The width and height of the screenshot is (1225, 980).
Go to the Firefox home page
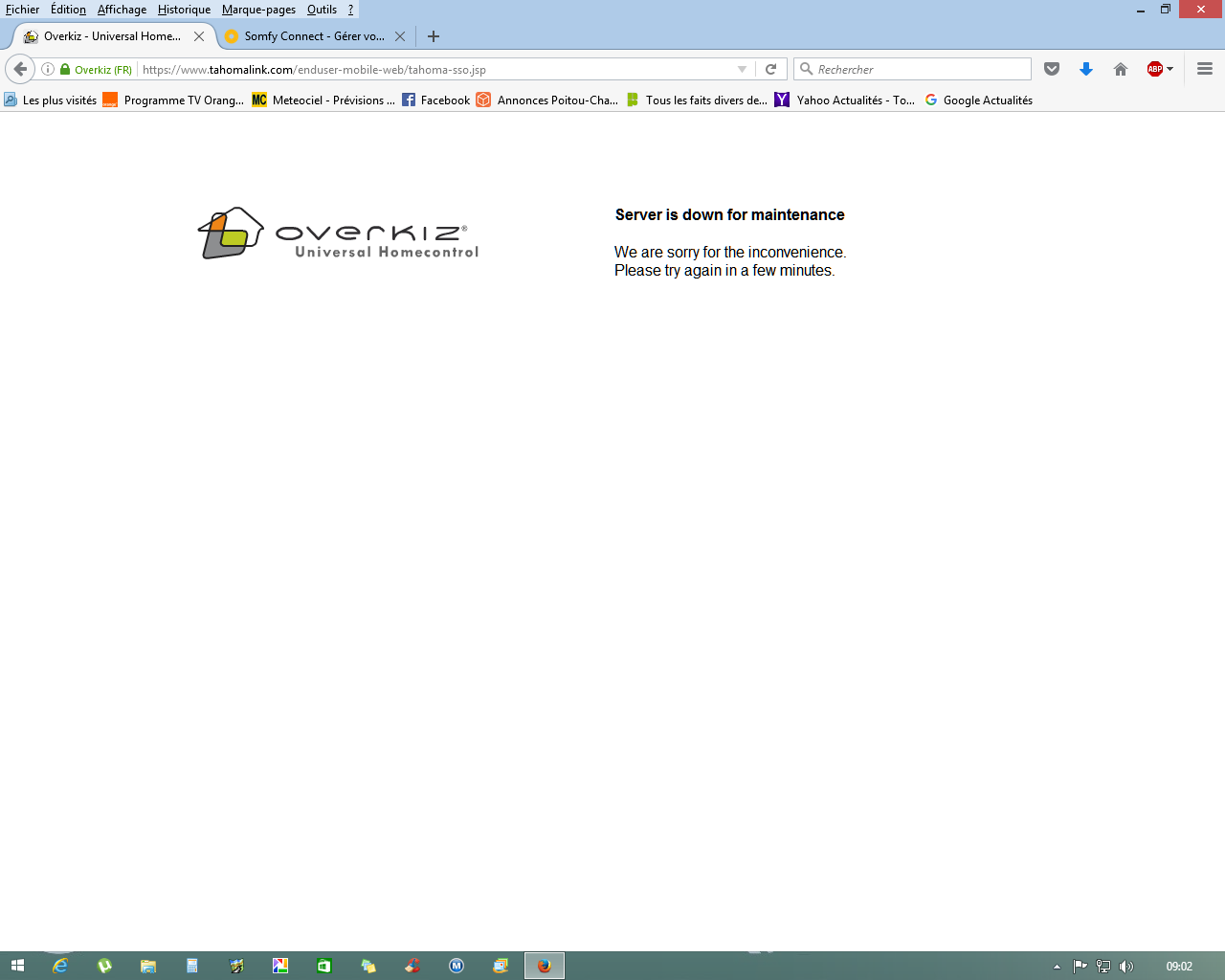(1121, 69)
